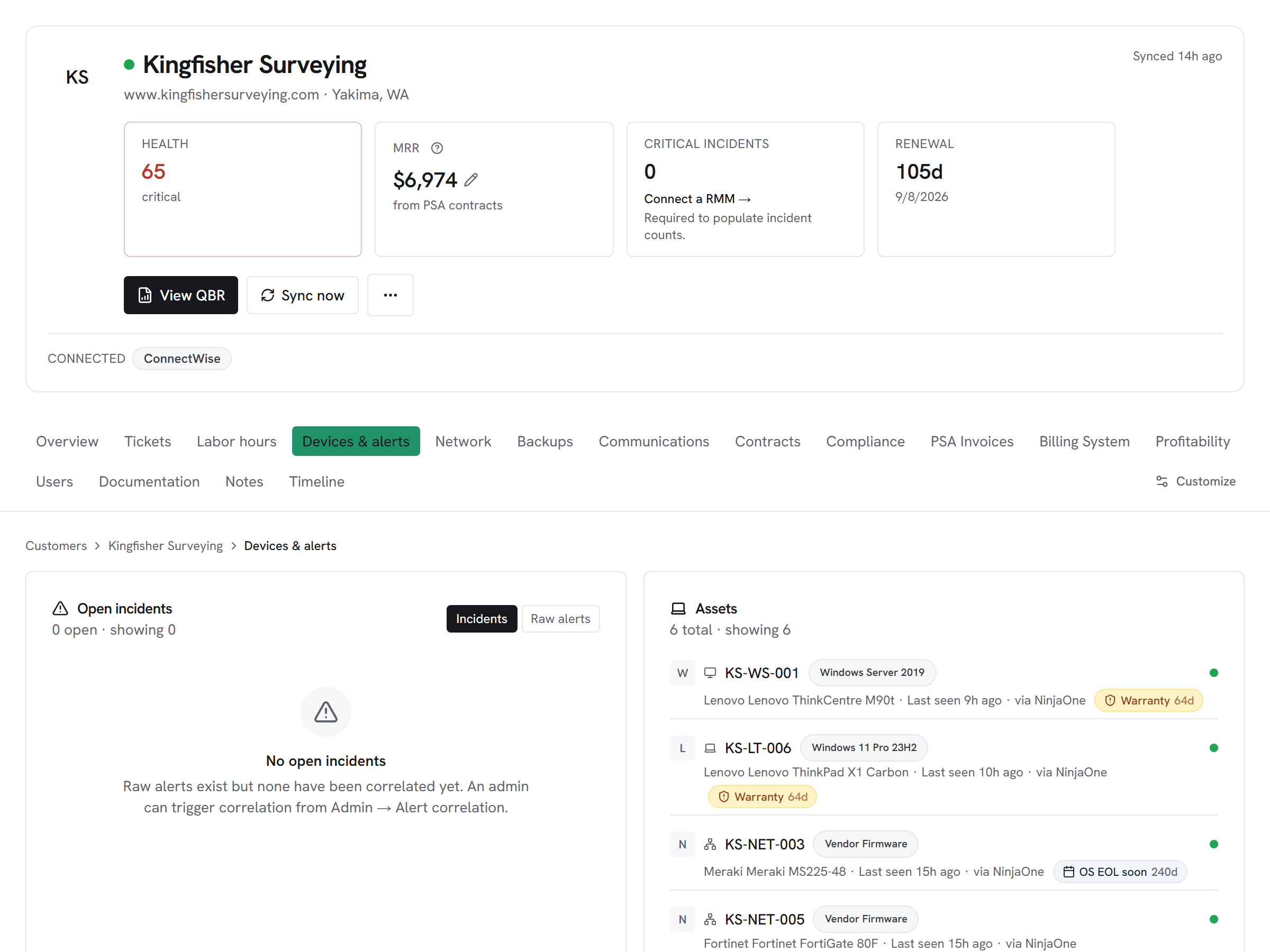Click the Customize button

(1196, 481)
